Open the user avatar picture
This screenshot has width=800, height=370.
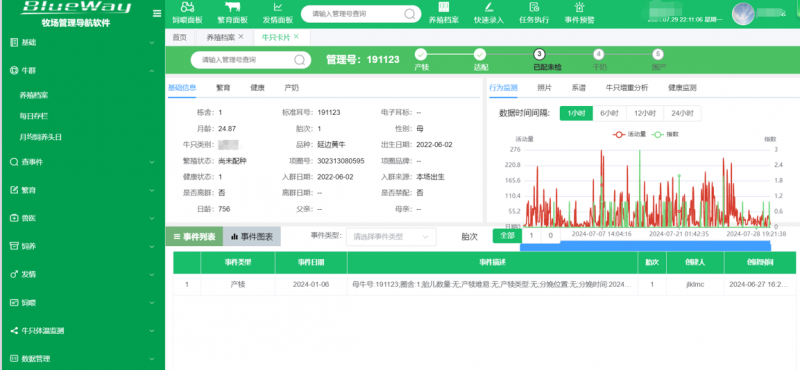[x=743, y=14]
